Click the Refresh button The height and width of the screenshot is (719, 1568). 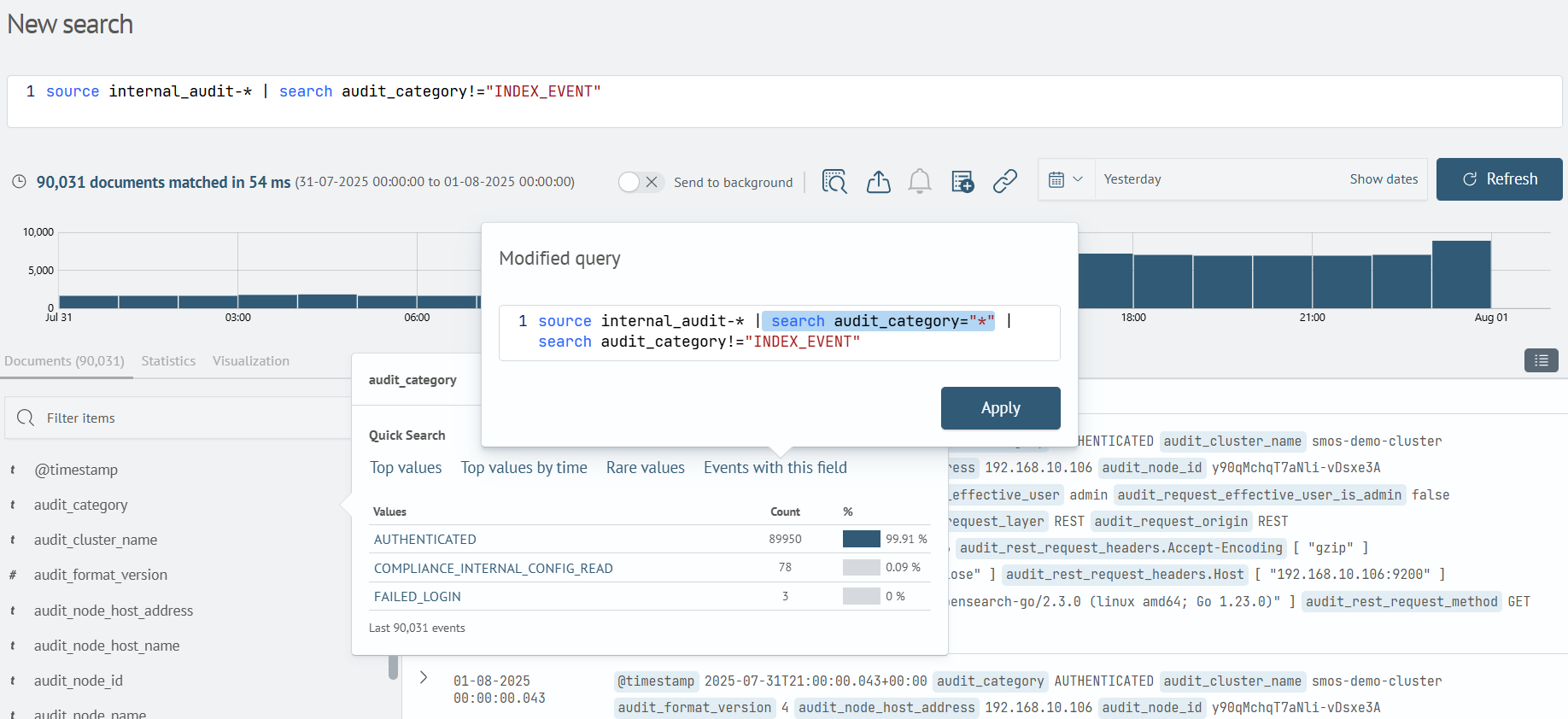[1500, 179]
